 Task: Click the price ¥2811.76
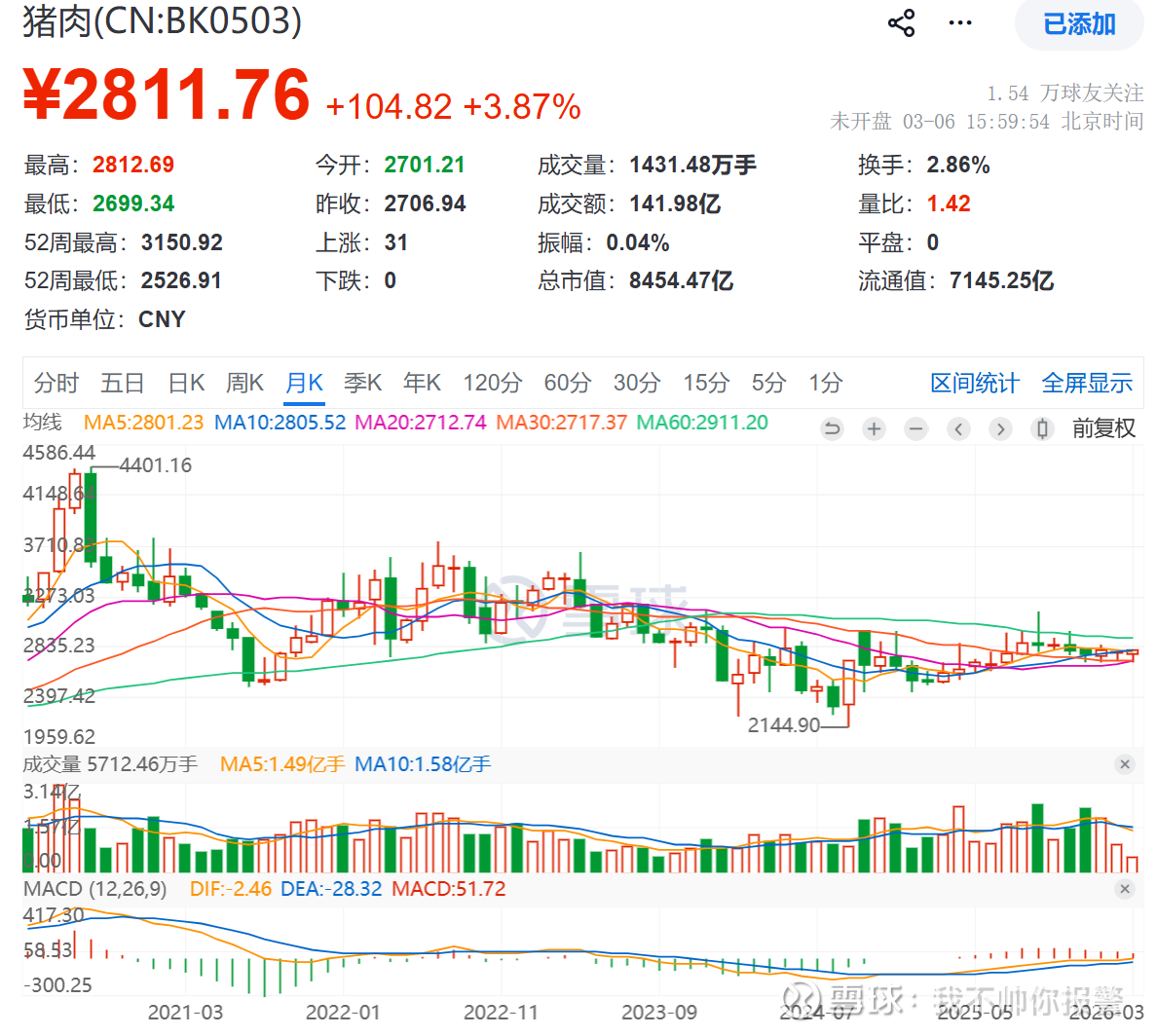click(167, 94)
